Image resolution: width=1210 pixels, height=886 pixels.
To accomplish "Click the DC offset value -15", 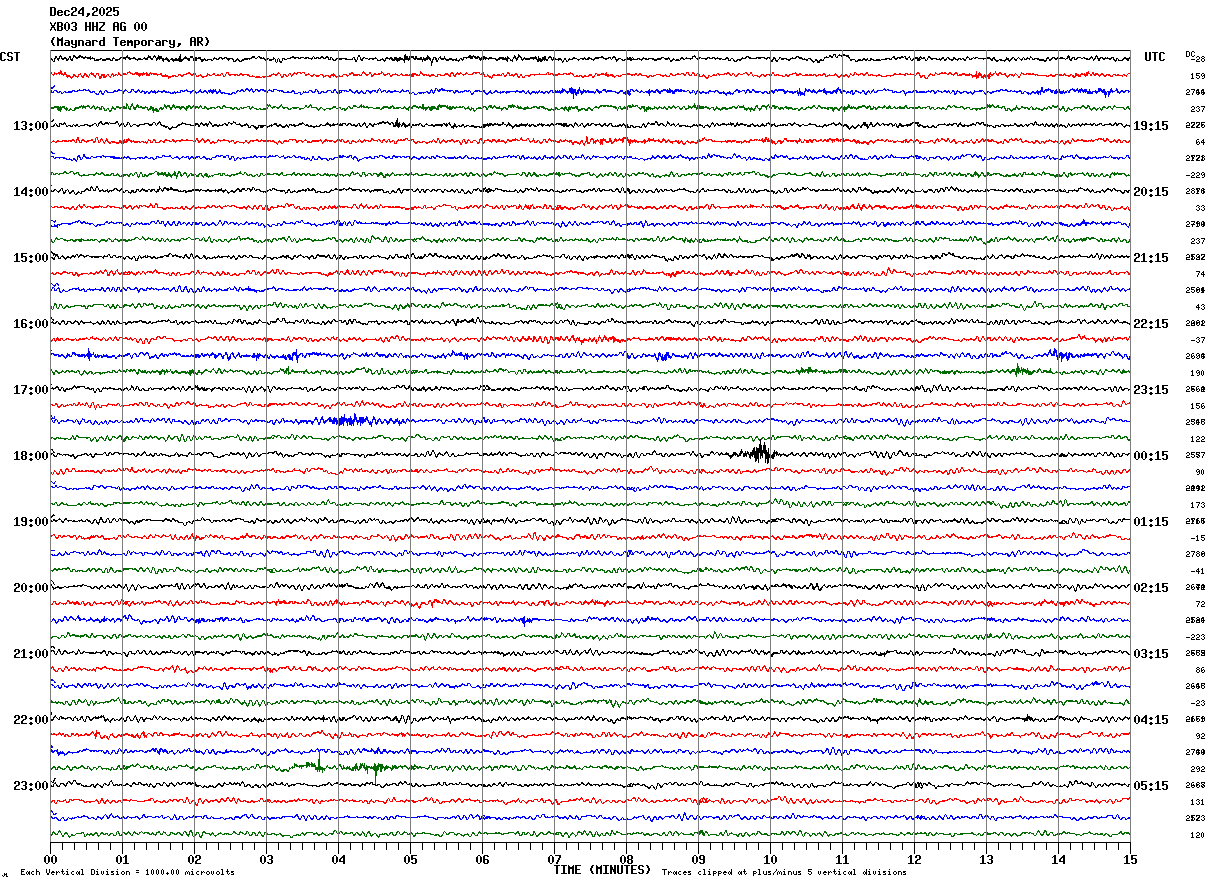I will pyautogui.click(x=1198, y=538).
